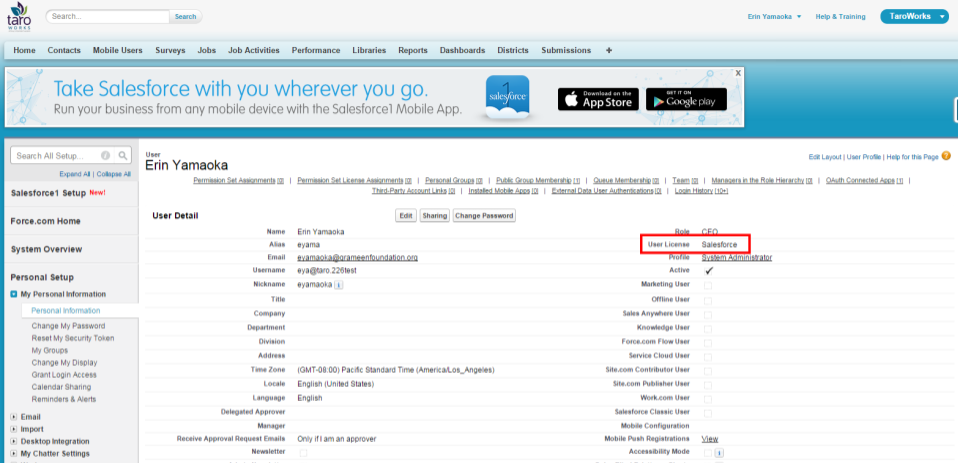Viewport: 958px width, 463px height.
Task: Toggle the Force.com Flow User checkbox
Action: [x=708, y=343]
